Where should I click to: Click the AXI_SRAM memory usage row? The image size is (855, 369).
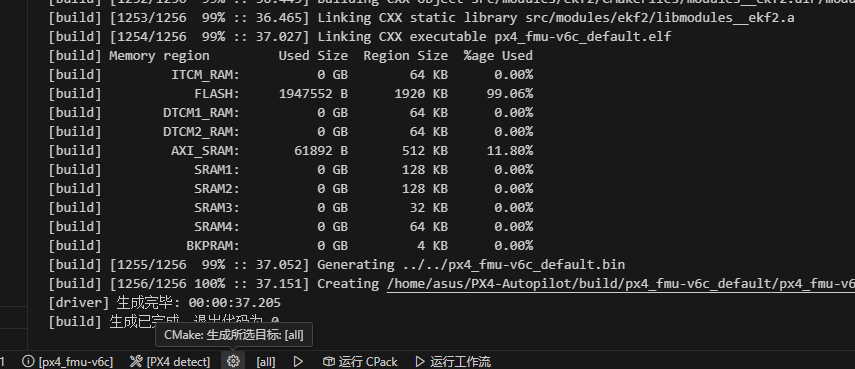(x=291, y=150)
